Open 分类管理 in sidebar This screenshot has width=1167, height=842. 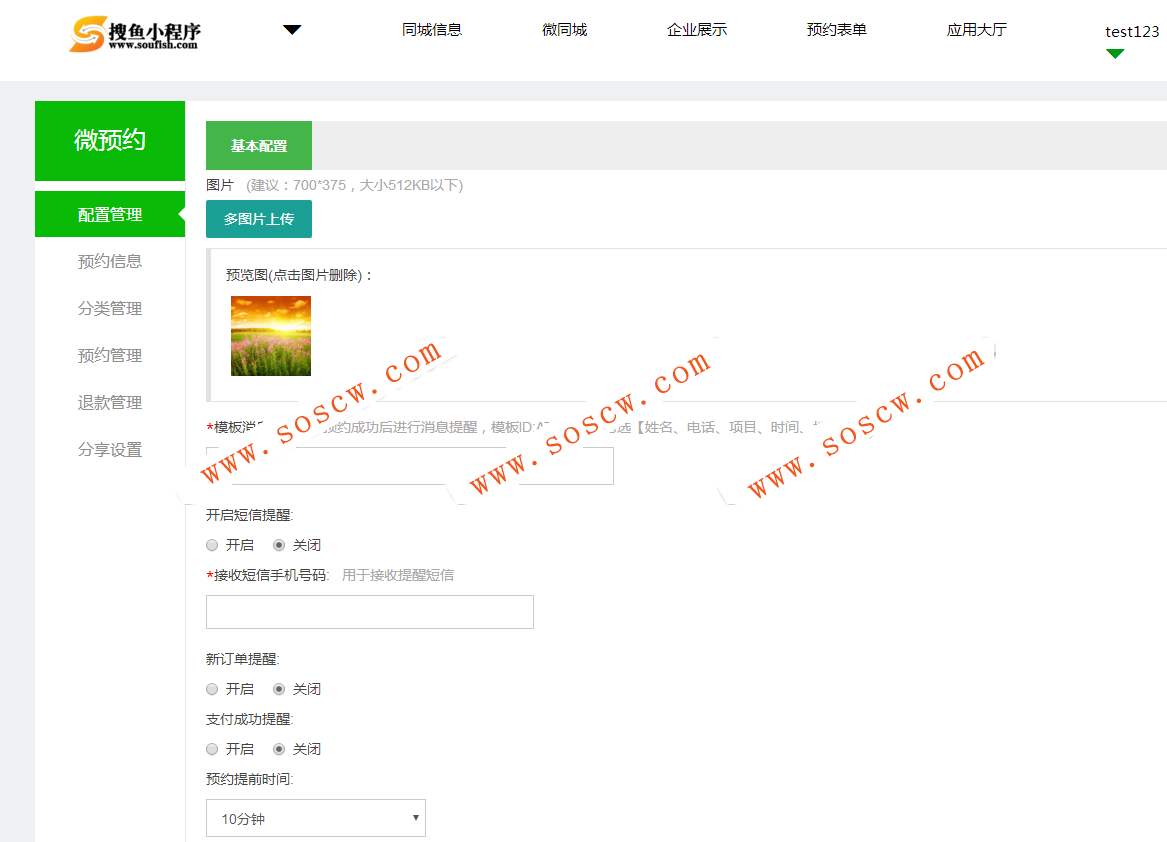pyautogui.click(x=109, y=308)
